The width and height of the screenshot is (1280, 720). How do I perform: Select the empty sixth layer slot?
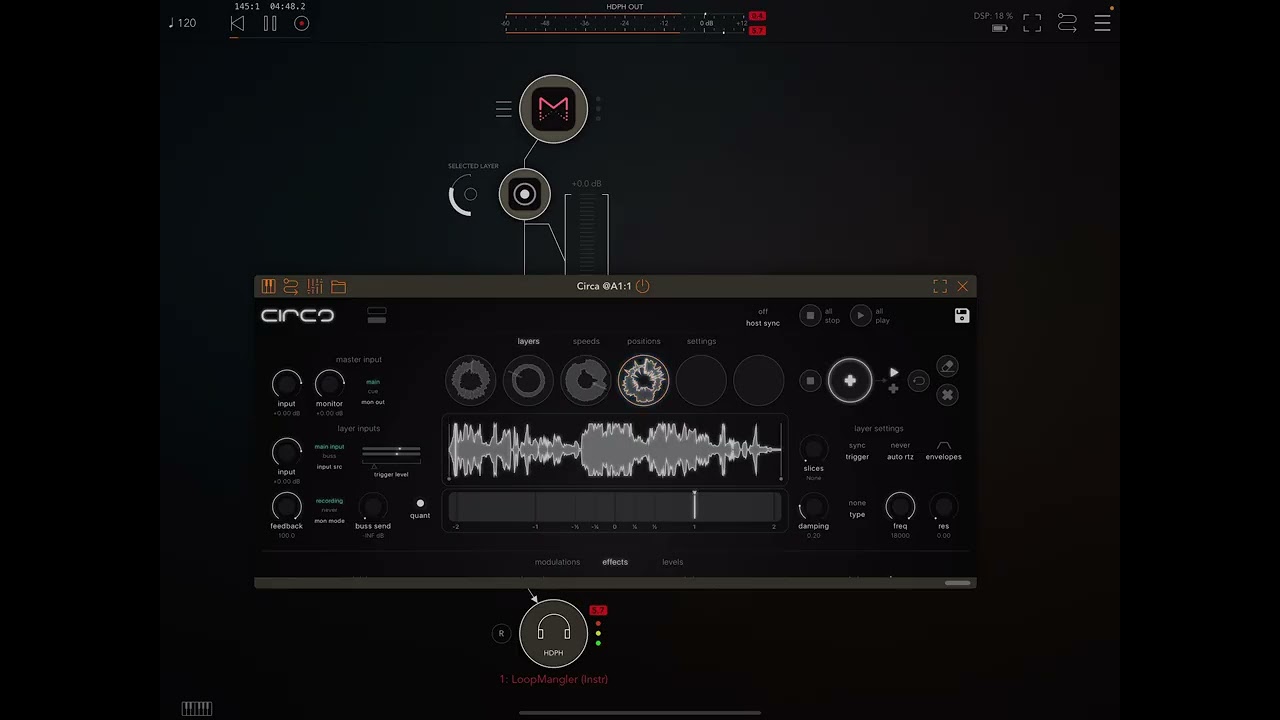pyautogui.click(x=759, y=381)
